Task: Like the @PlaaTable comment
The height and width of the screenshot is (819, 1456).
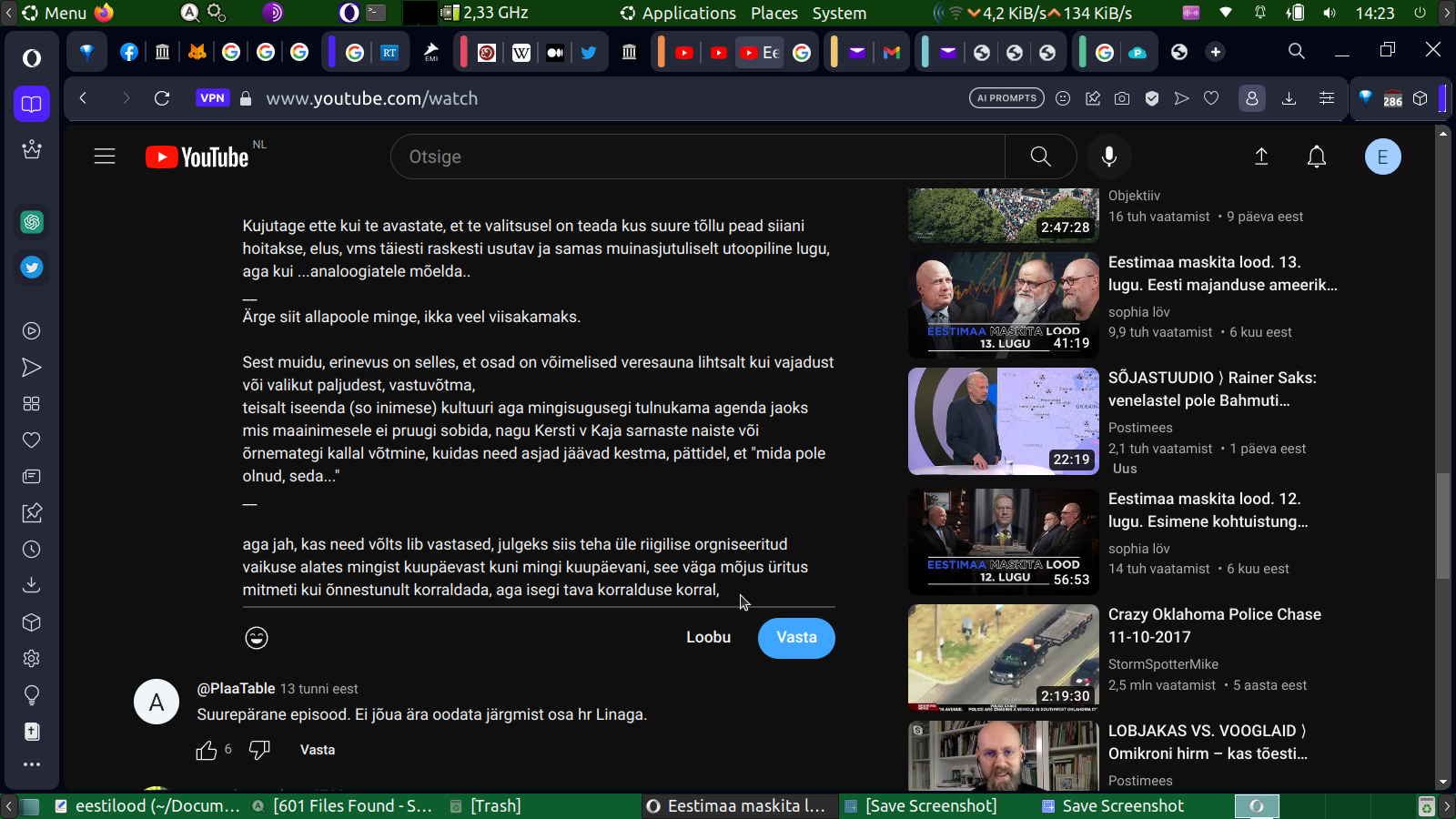Action: 207,750
